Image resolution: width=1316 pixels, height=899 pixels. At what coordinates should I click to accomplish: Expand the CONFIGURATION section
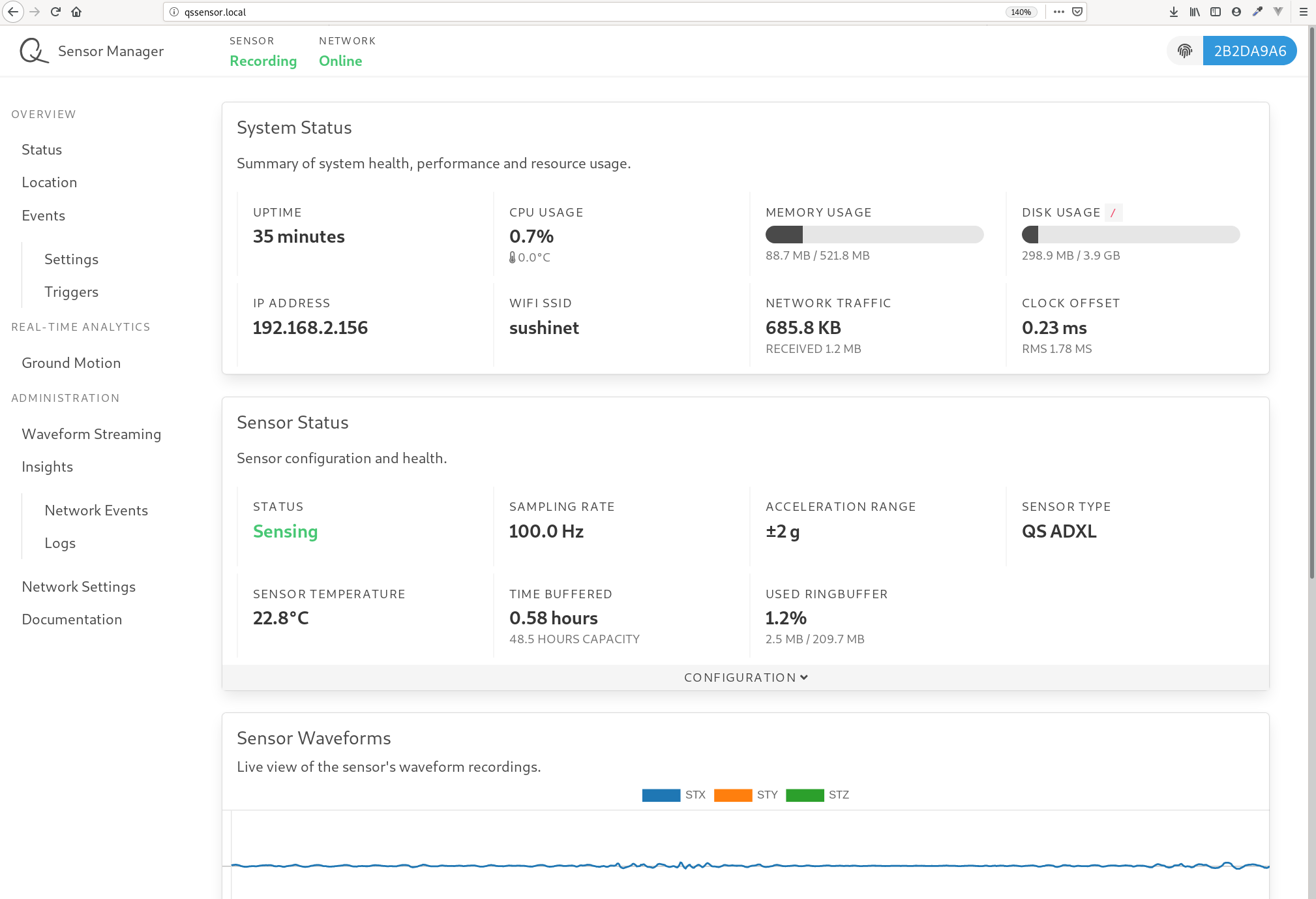(745, 677)
